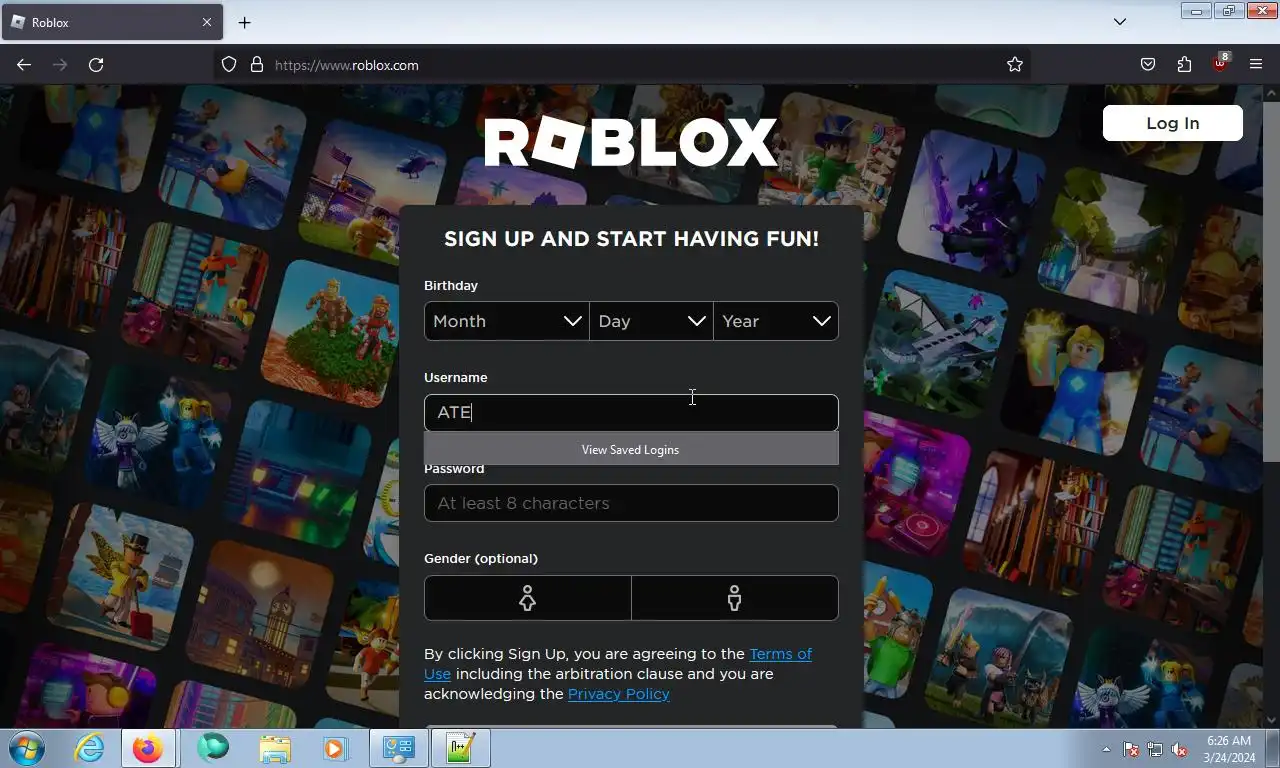Image resolution: width=1280 pixels, height=768 pixels.
Task: Open the Extensions puzzle icon
Action: click(x=1184, y=65)
